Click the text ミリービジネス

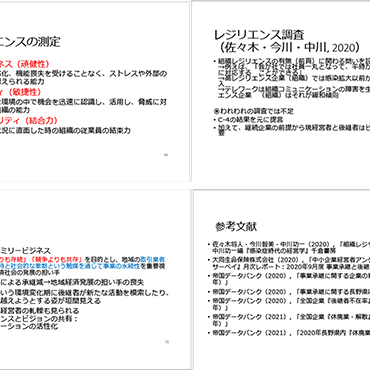[25, 251]
